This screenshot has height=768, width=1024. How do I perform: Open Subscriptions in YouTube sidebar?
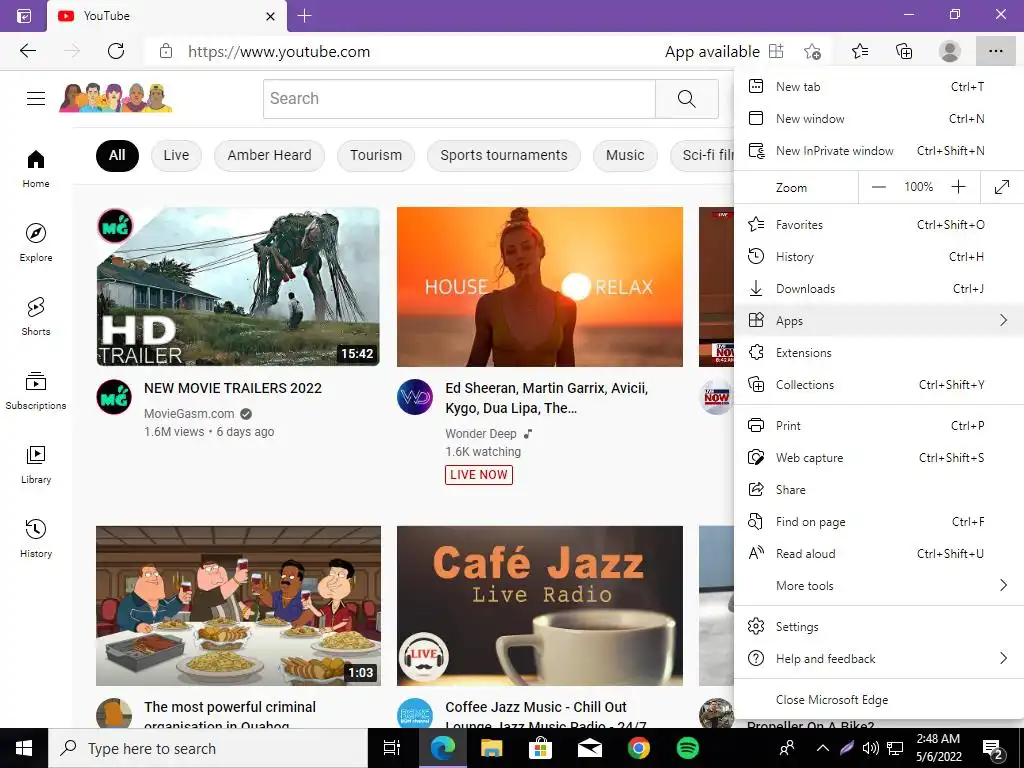point(36,391)
